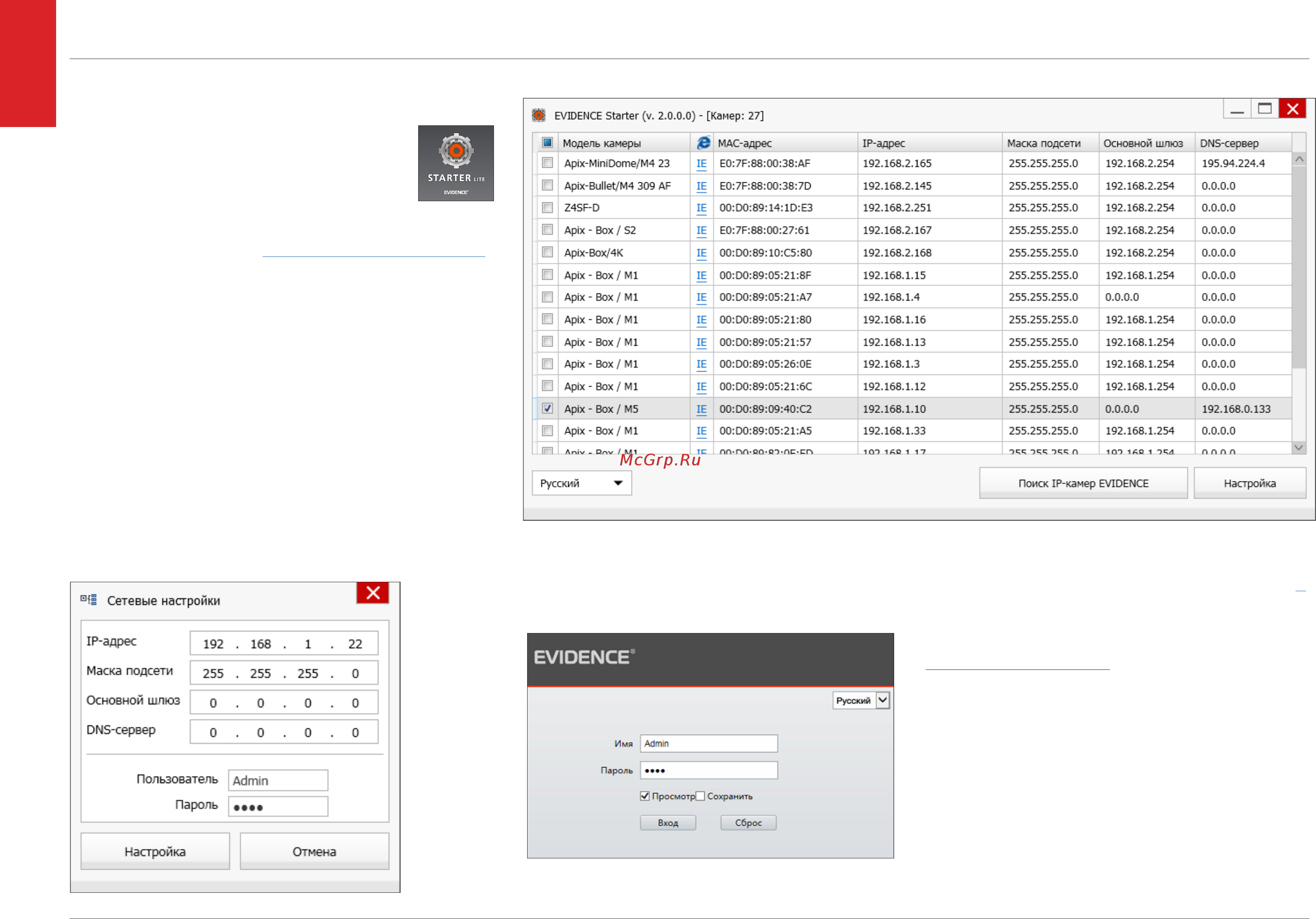
Task: Open IE link for Apix-Bullet/M4 309 AF
Action: (x=702, y=186)
